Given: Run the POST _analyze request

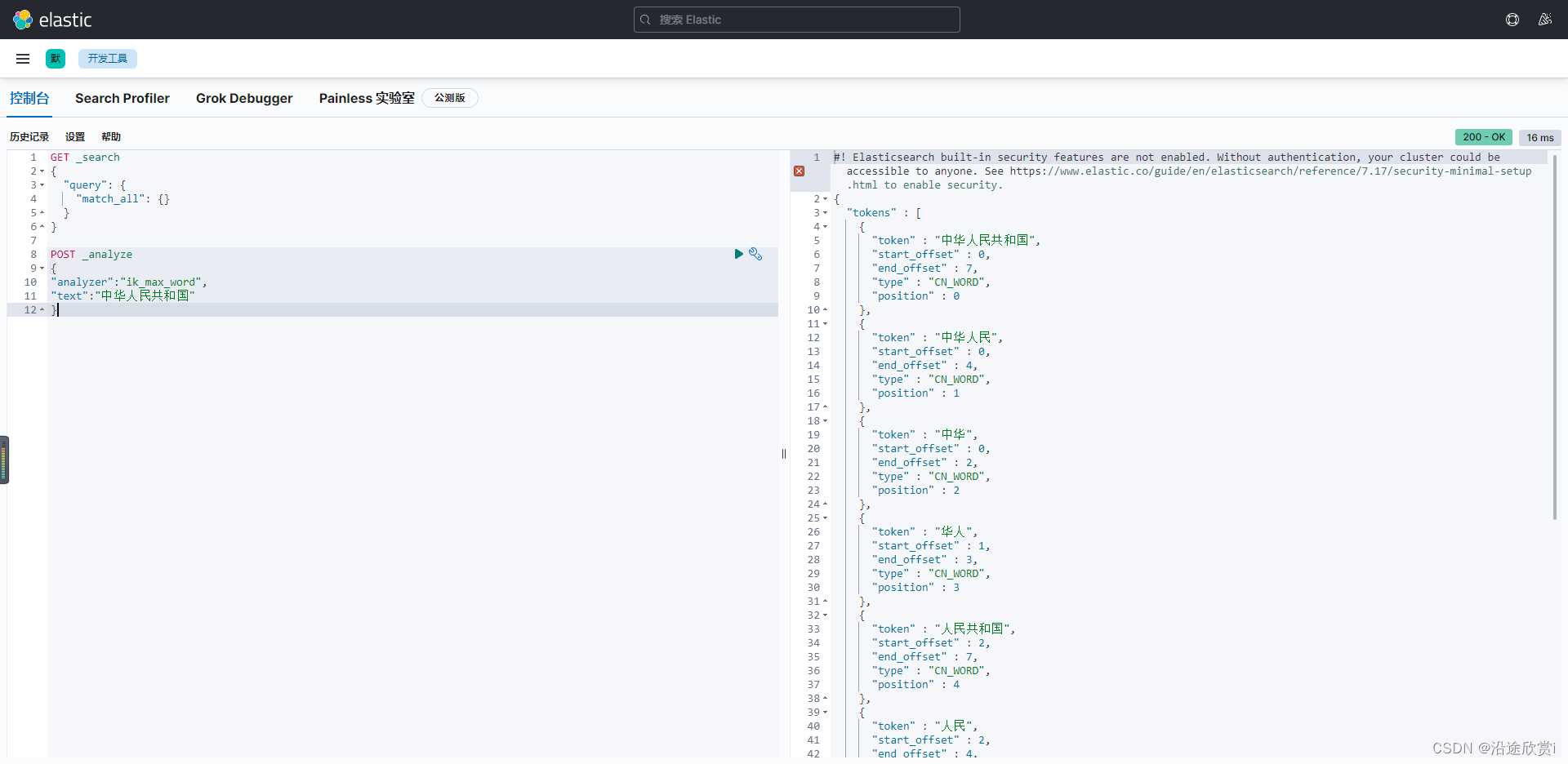Looking at the screenshot, I should point(738,254).
